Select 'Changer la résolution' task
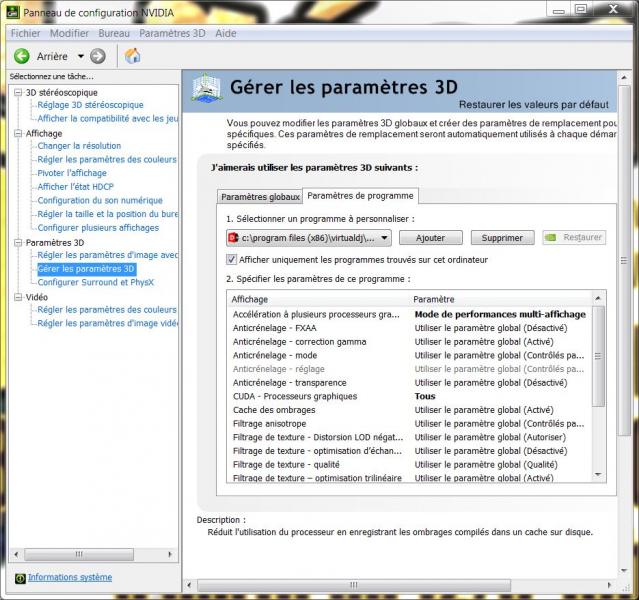Image resolution: width=639 pixels, height=600 pixels. (x=79, y=146)
